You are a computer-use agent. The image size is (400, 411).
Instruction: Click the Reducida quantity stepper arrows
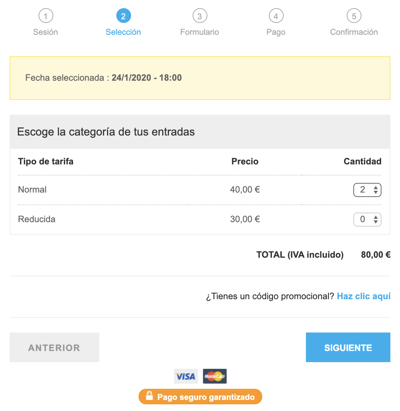pos(376,219)
